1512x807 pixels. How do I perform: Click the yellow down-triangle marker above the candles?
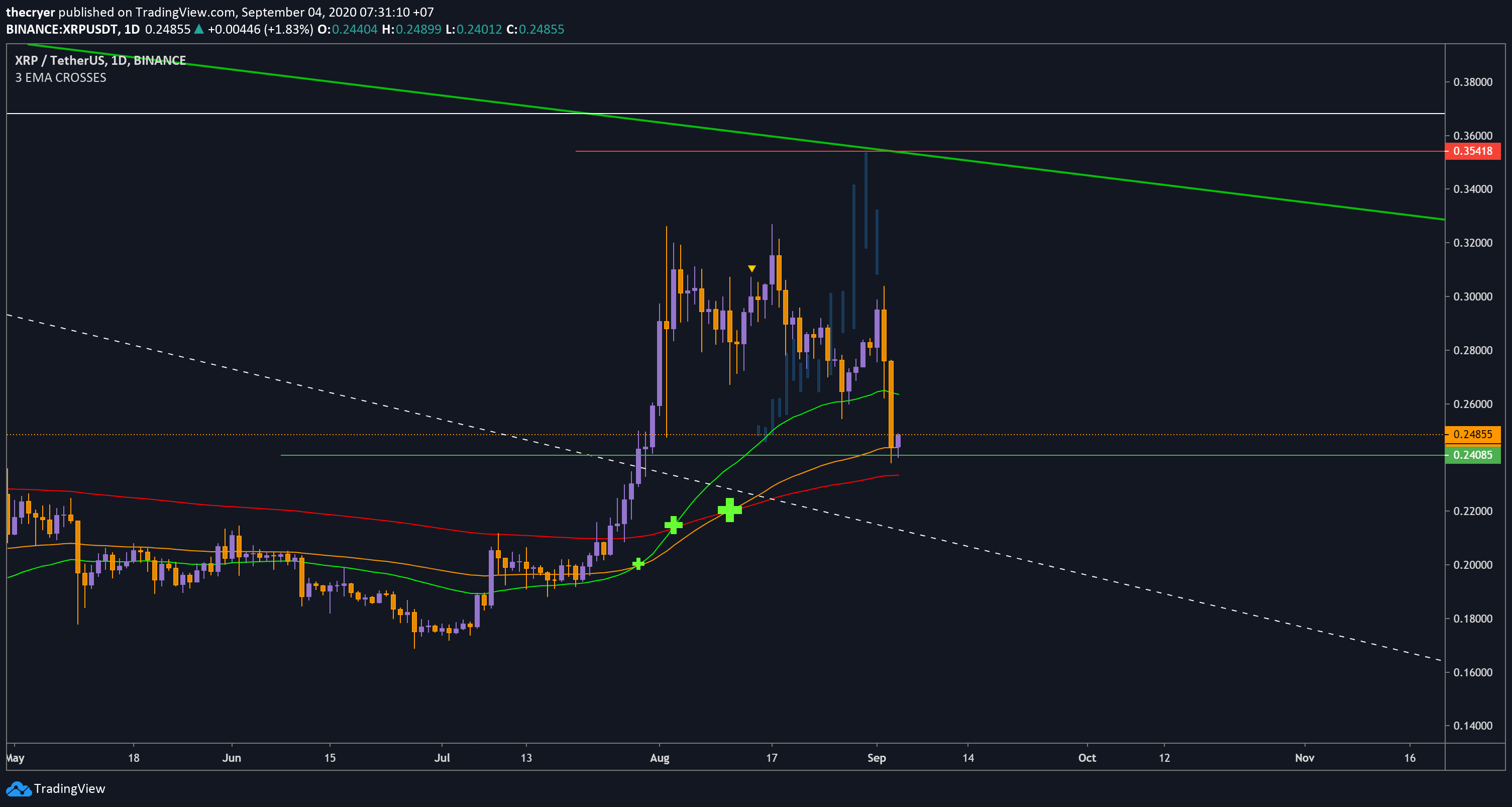[752, 268]
